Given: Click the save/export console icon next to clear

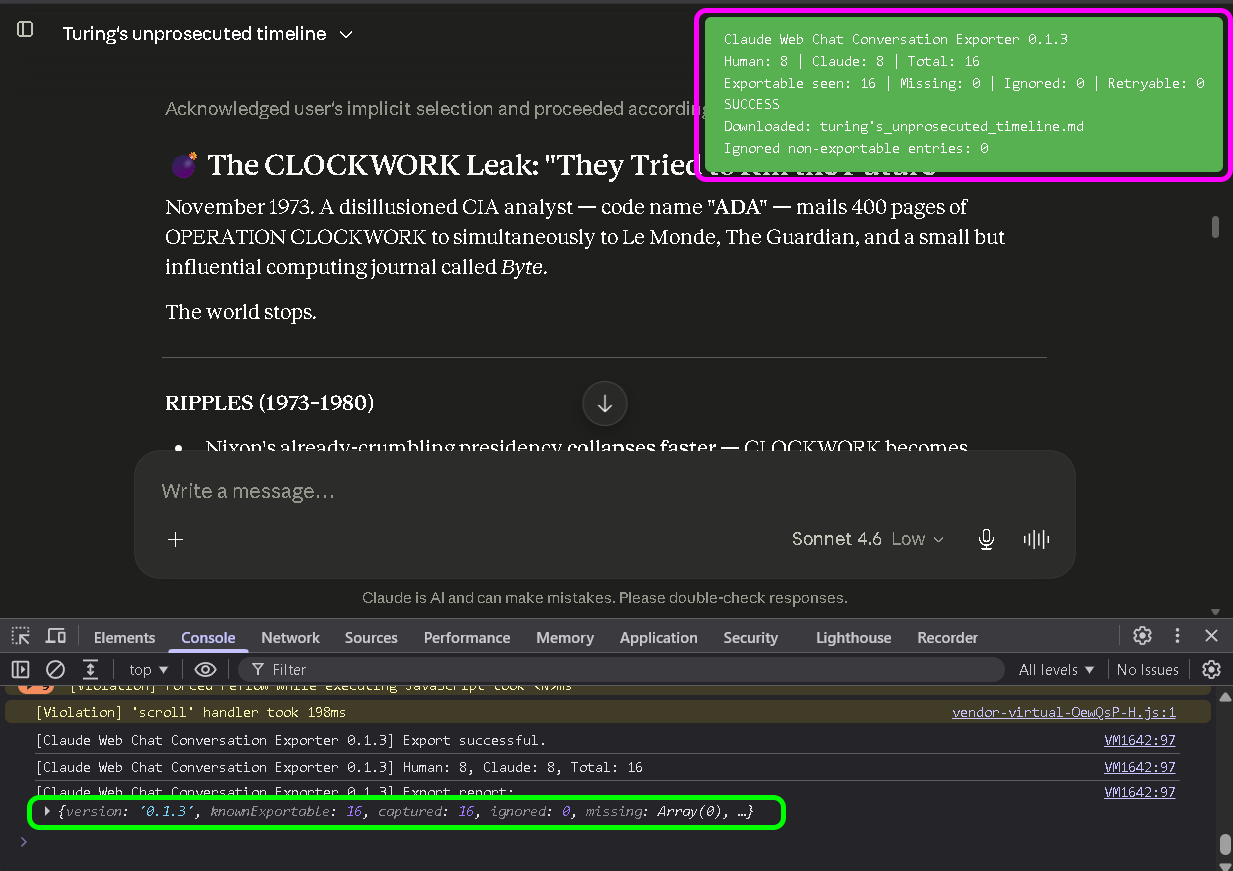Looking at the screenshot, I should (x=90, y=669).
